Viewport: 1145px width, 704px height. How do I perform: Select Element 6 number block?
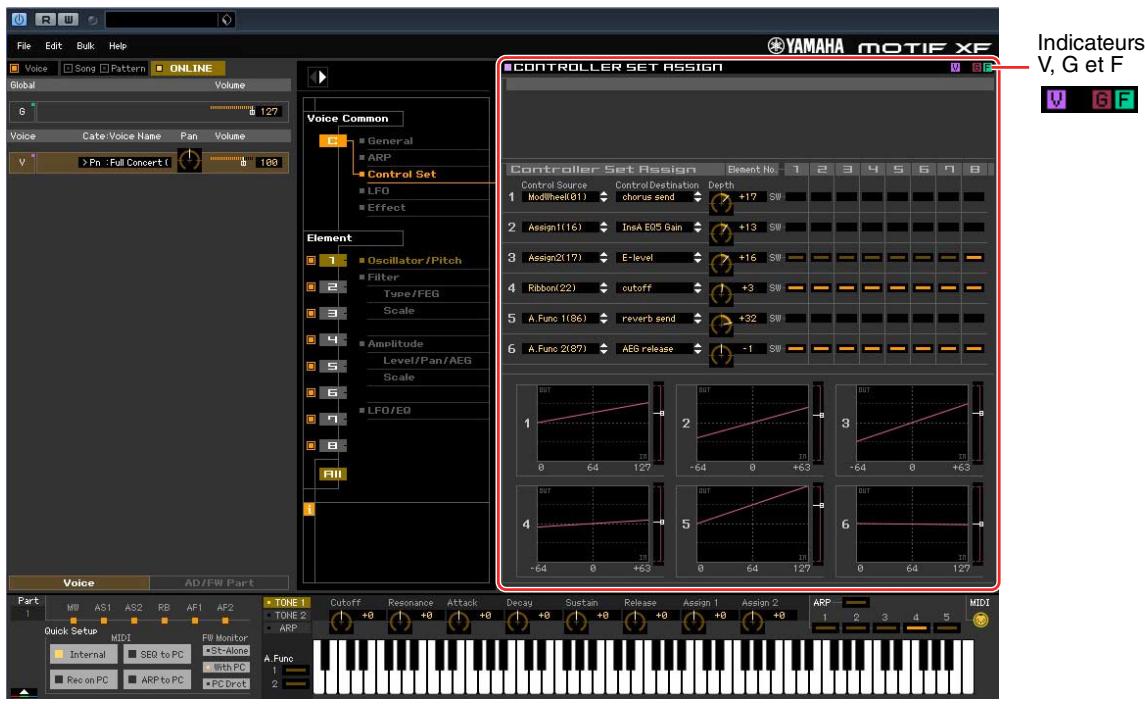(332, 392)
